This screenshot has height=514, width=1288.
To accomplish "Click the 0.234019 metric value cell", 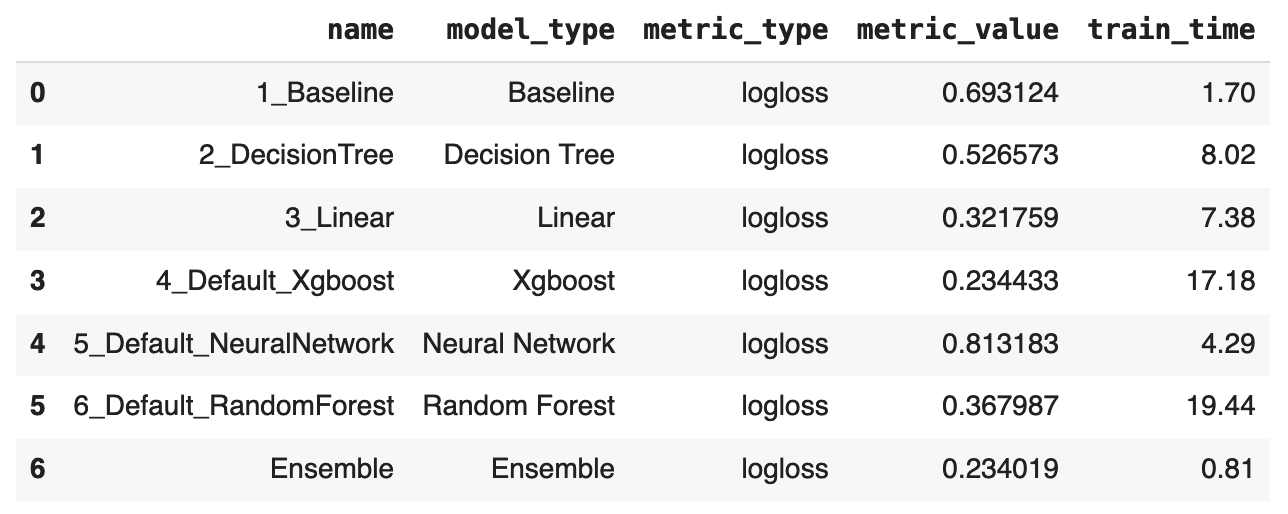I will [x=999, y=469].
